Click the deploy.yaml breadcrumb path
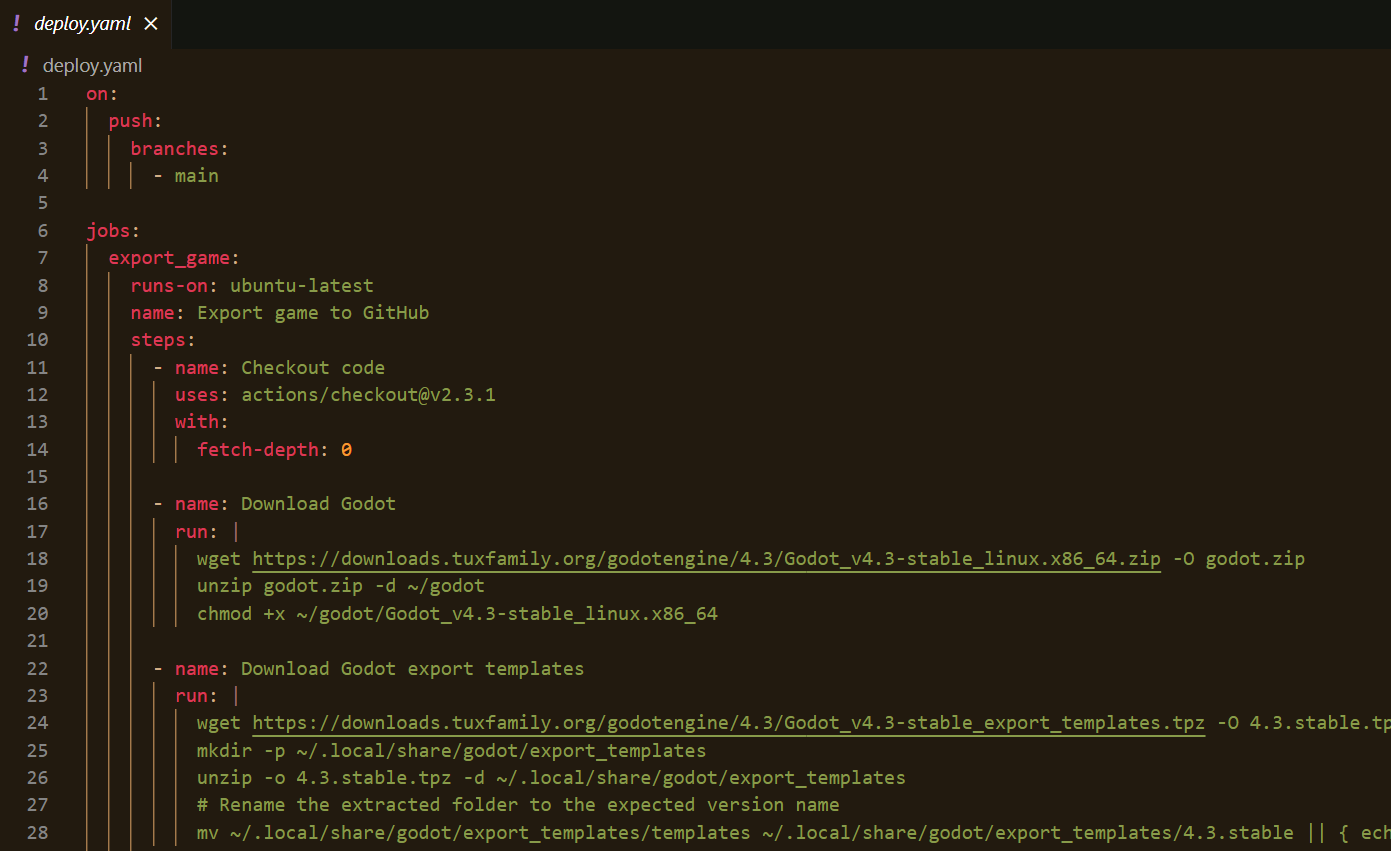 tap(92, 66)
